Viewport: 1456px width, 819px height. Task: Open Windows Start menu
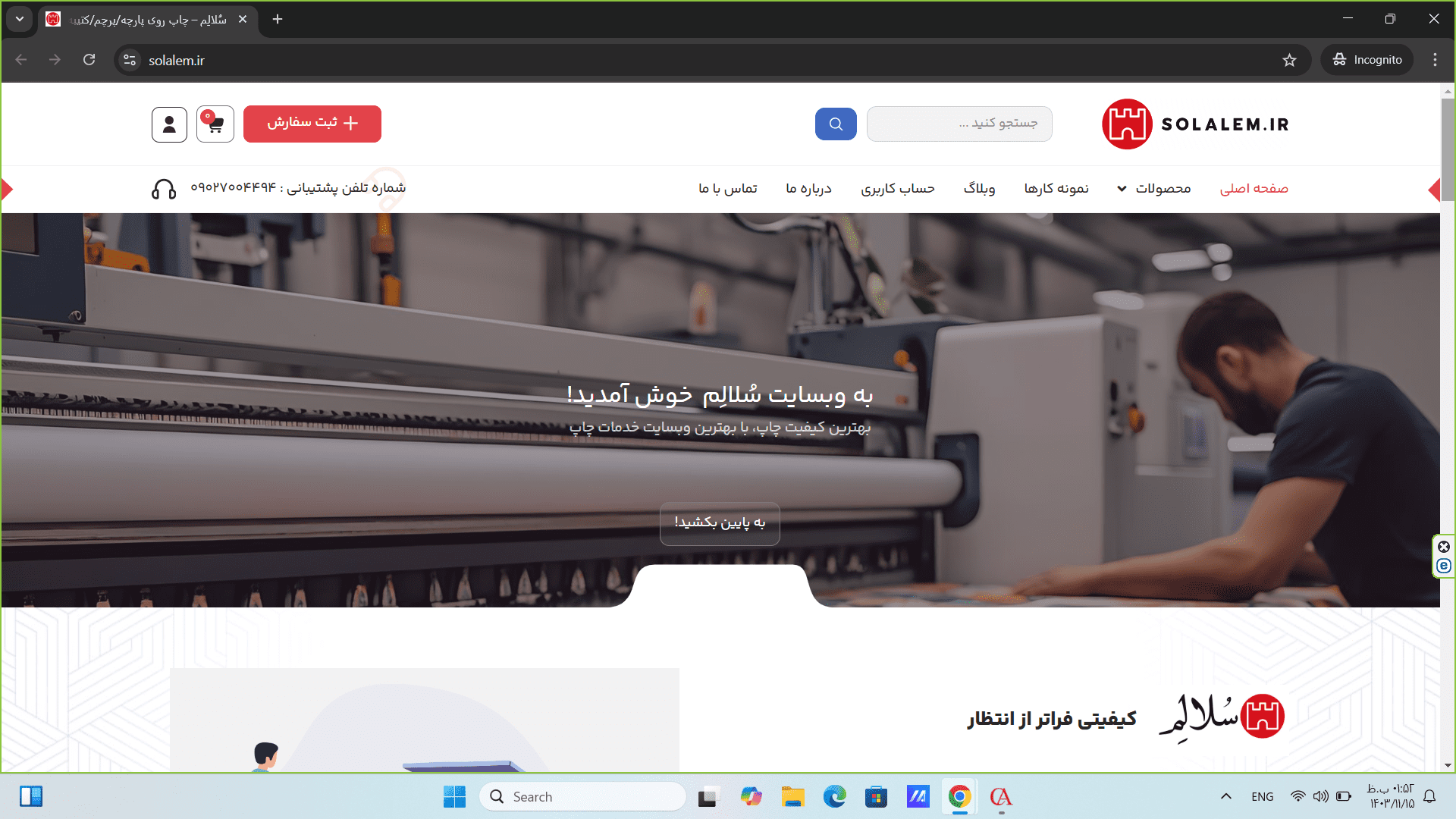coord(454,797)
